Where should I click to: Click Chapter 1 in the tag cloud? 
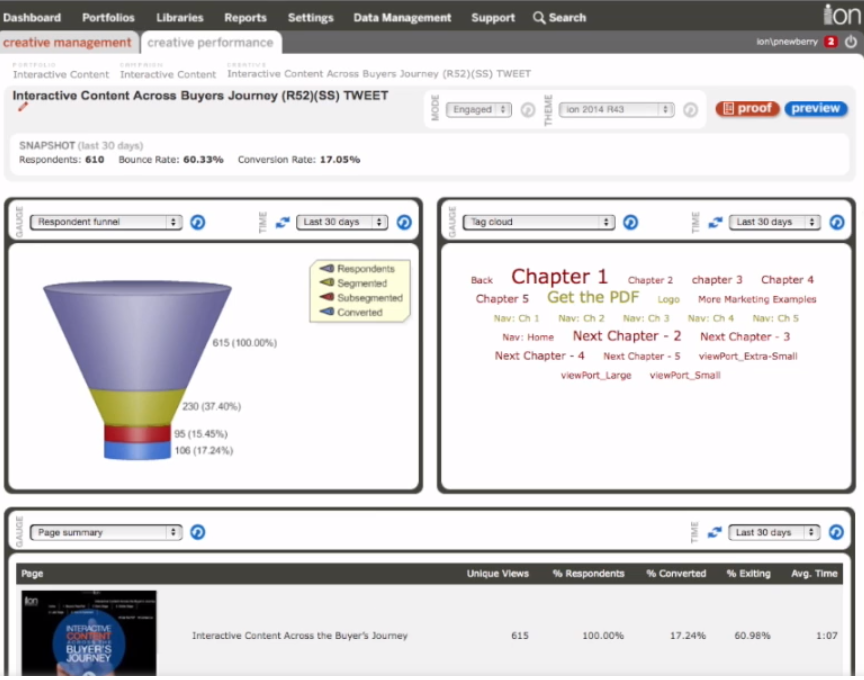(x=559, y=277)
